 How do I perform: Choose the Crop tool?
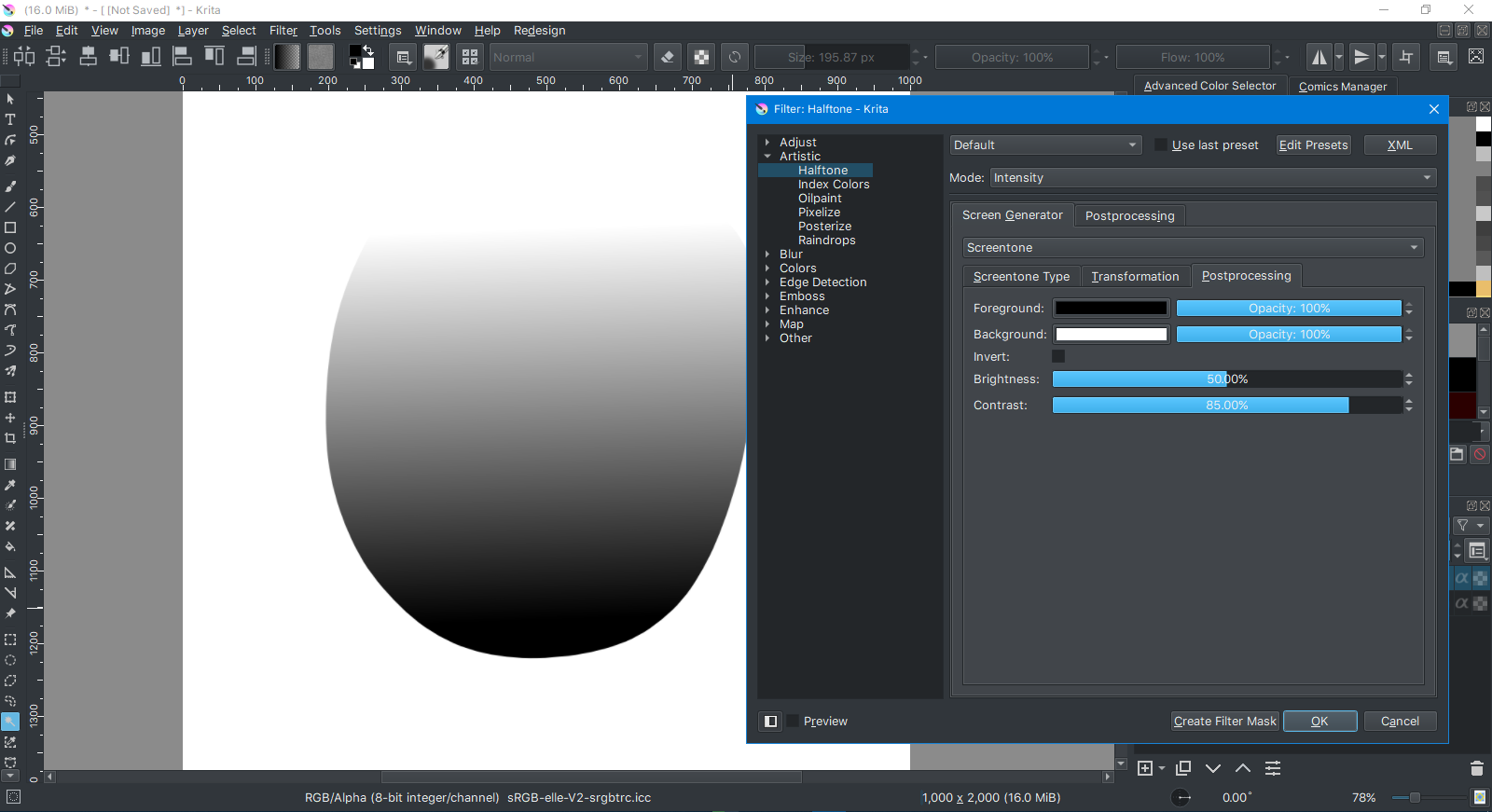[10, 438]
